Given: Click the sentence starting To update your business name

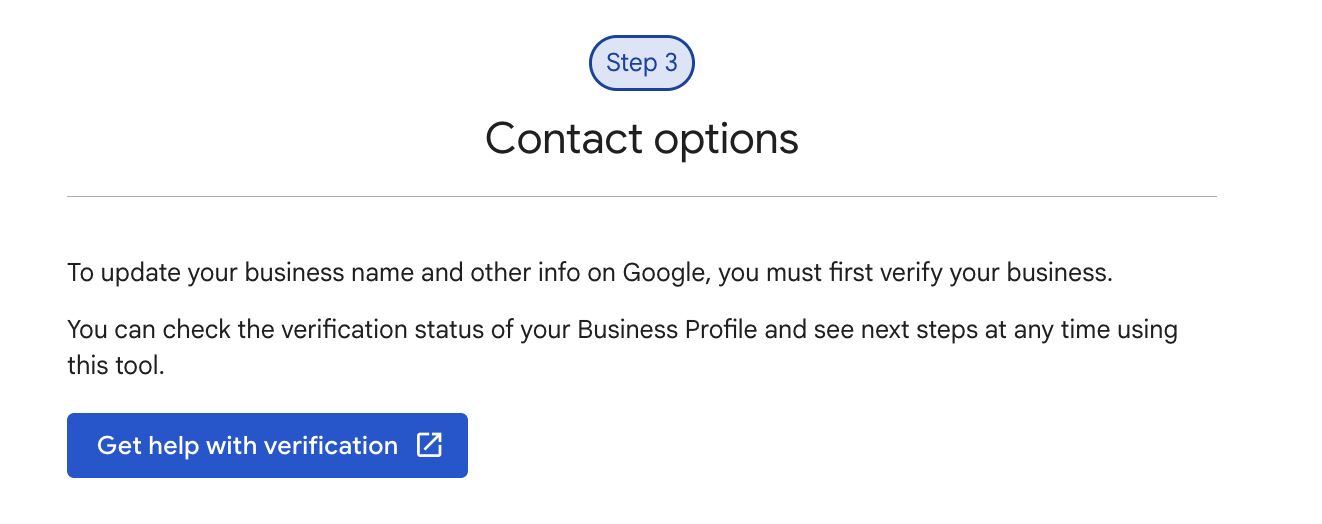Looking at the screenshot, I should 590,274.
